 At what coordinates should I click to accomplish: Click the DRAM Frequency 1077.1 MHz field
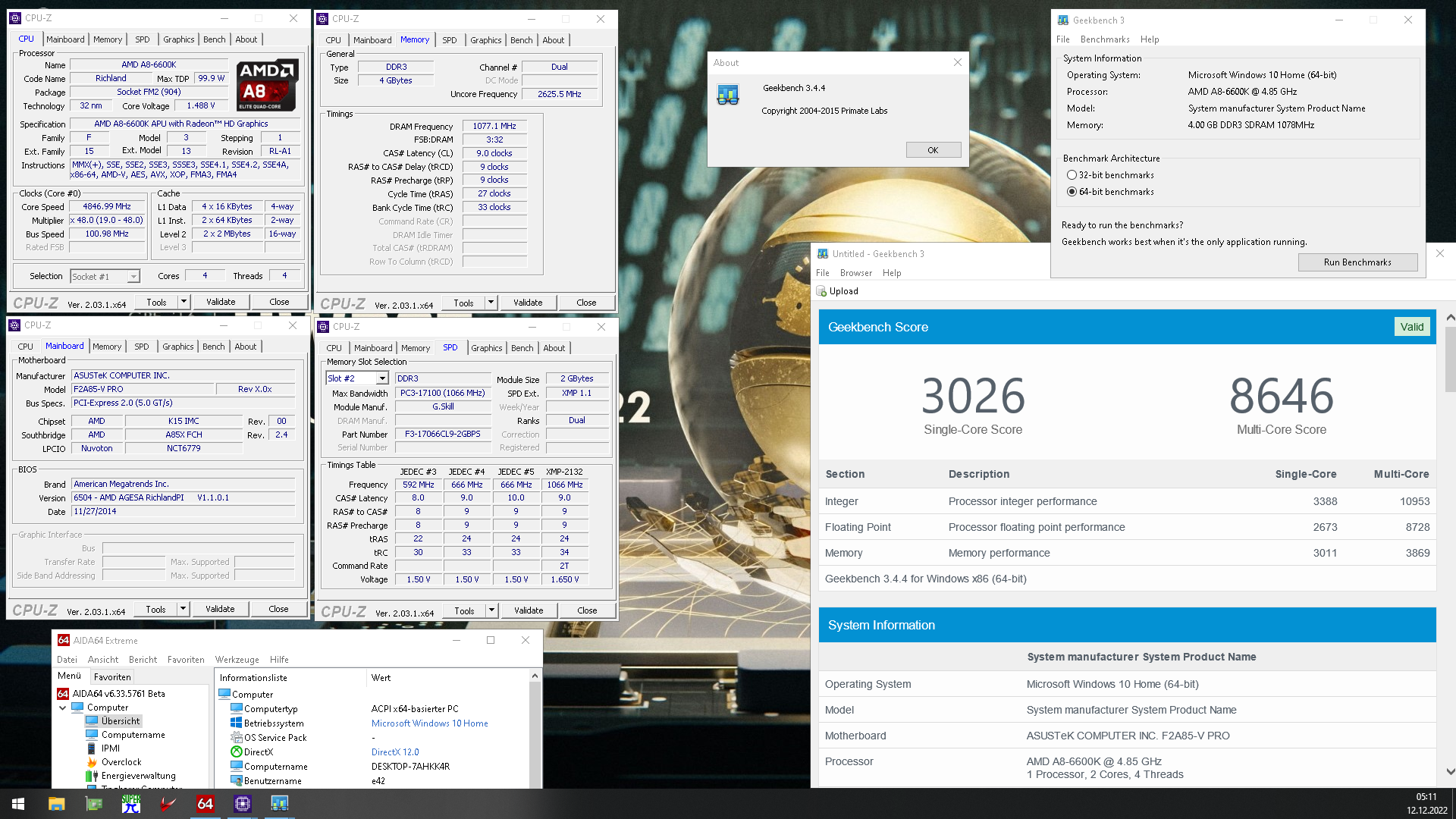[494, 127]
